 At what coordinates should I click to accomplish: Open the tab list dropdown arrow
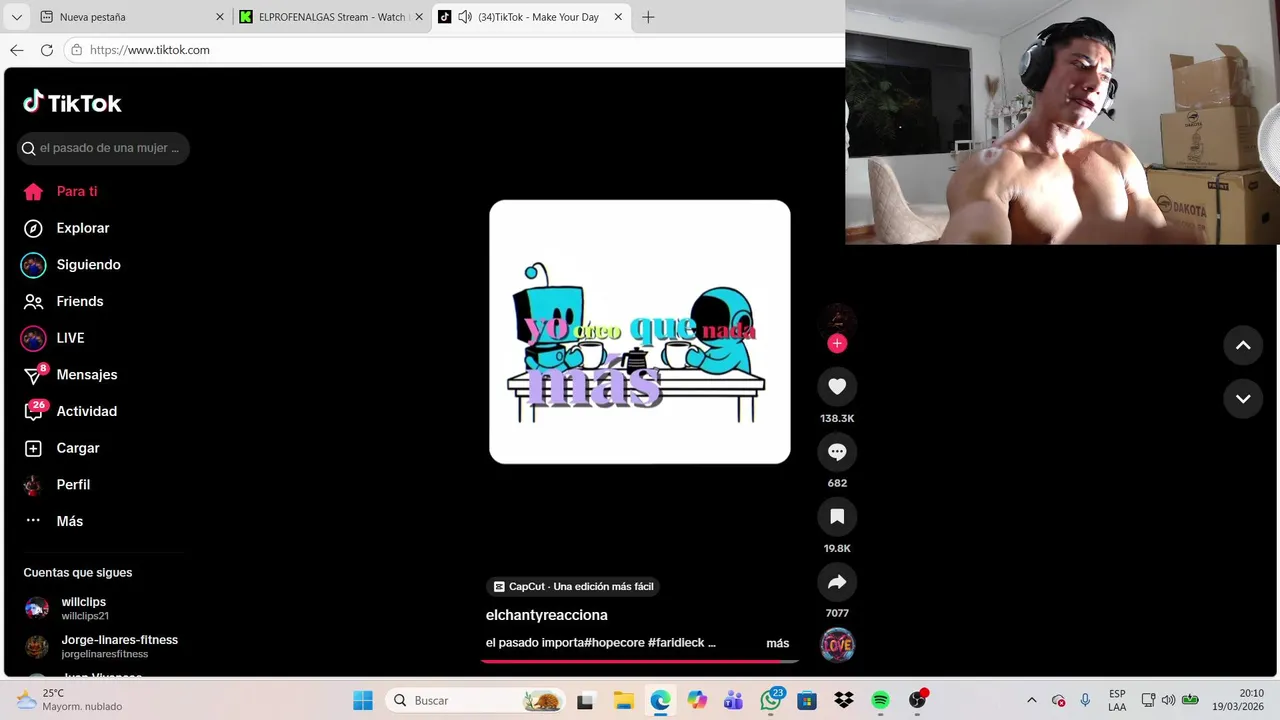(x=16, y=17)
